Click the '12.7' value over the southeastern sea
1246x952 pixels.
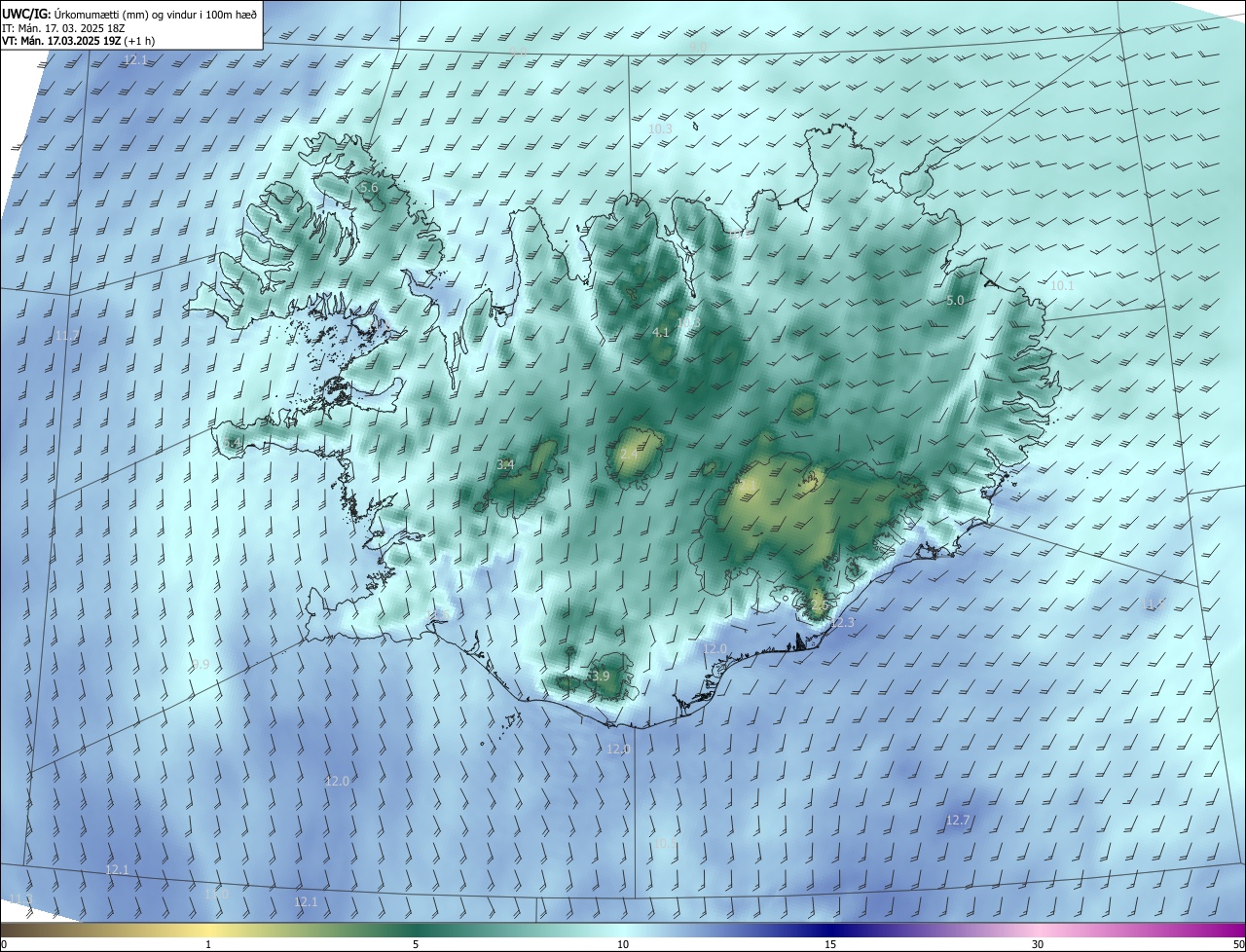tap(958, 821)
